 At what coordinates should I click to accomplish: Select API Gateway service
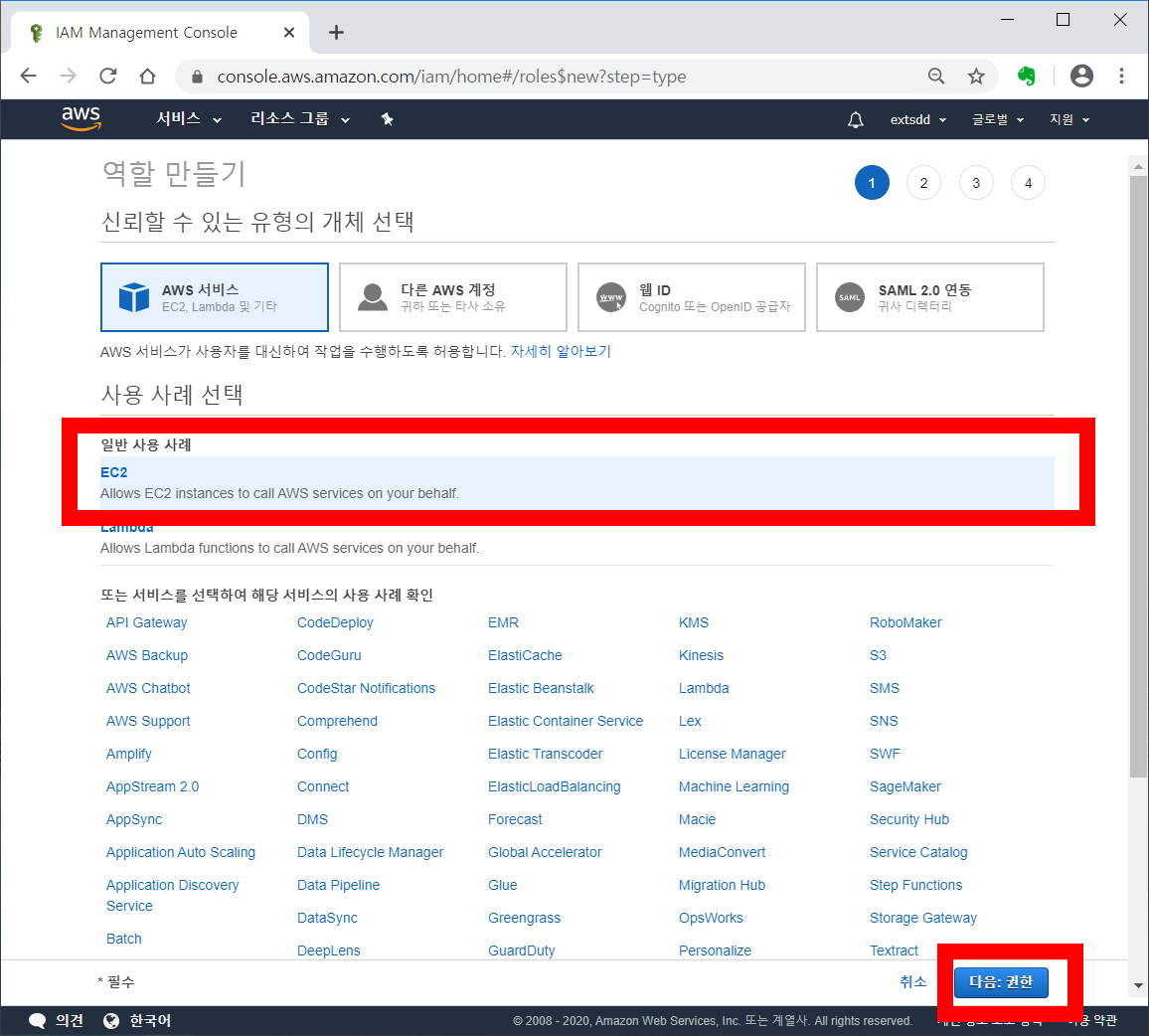coord(146,622)
